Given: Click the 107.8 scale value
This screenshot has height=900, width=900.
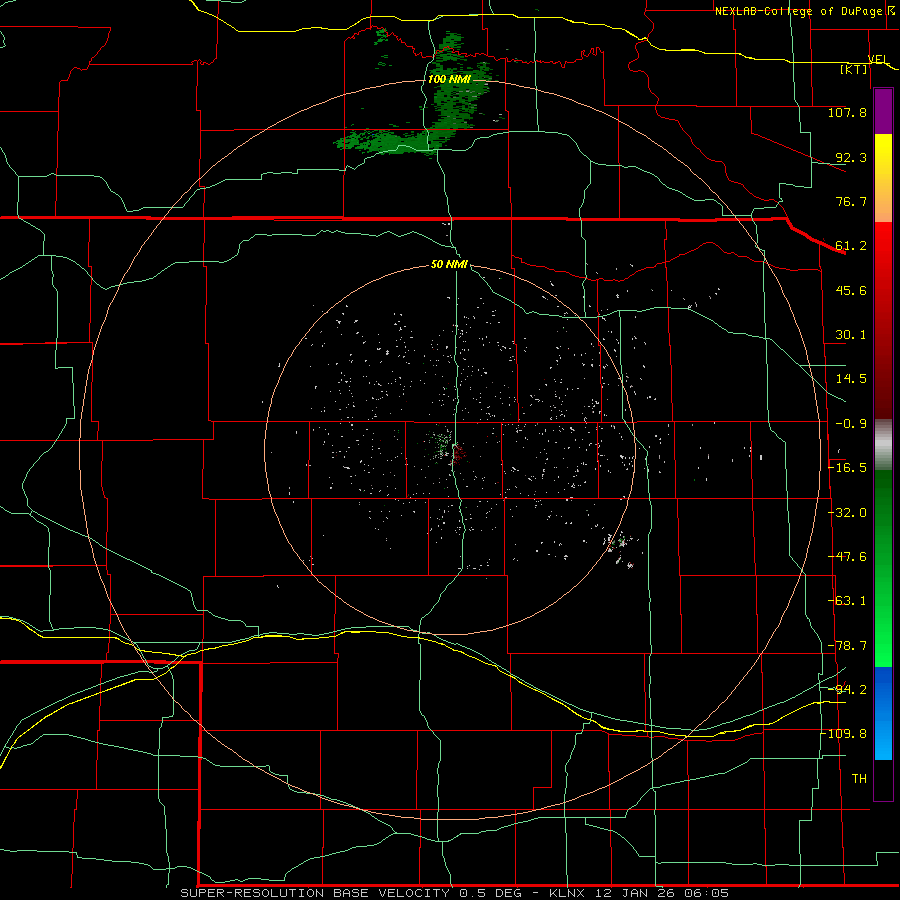Looking at the screenshot, I should 847,112.
